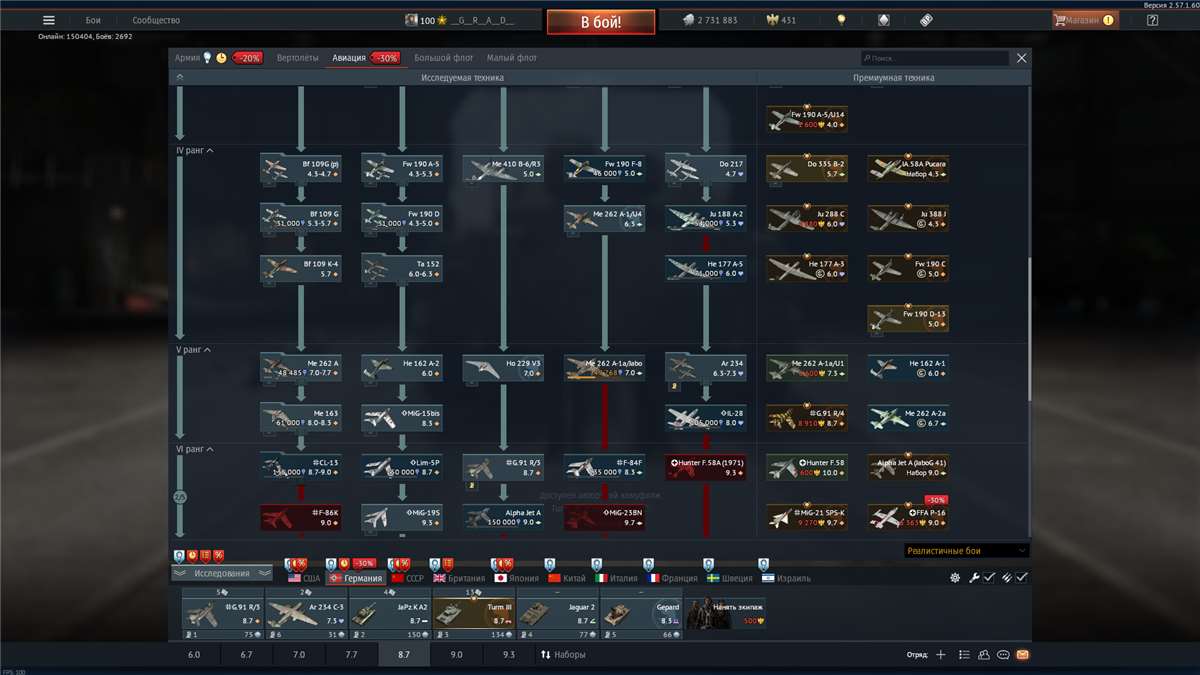Close the research tree window

[1021, 58]
